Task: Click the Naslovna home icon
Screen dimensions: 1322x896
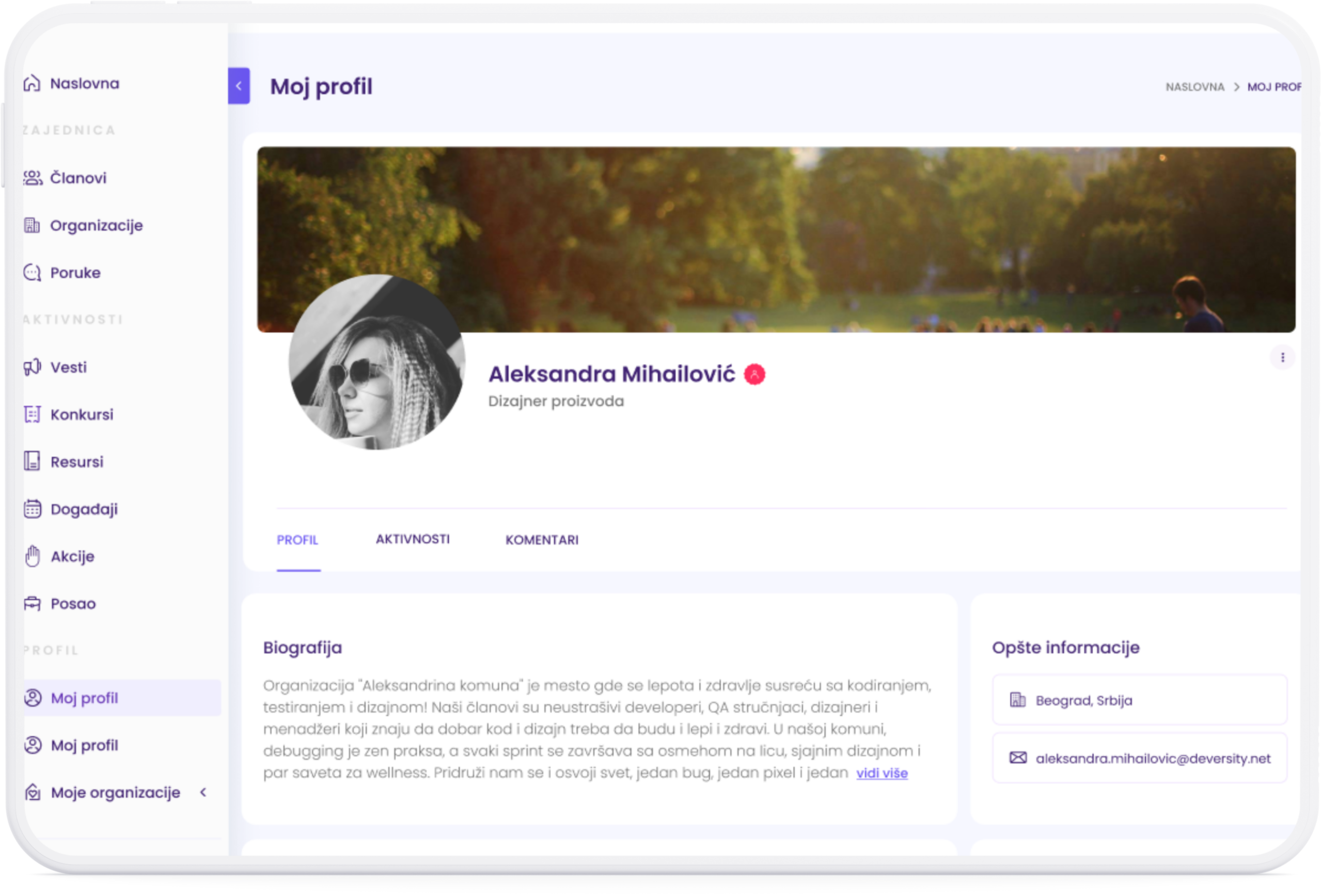Action: click(32, 84)
